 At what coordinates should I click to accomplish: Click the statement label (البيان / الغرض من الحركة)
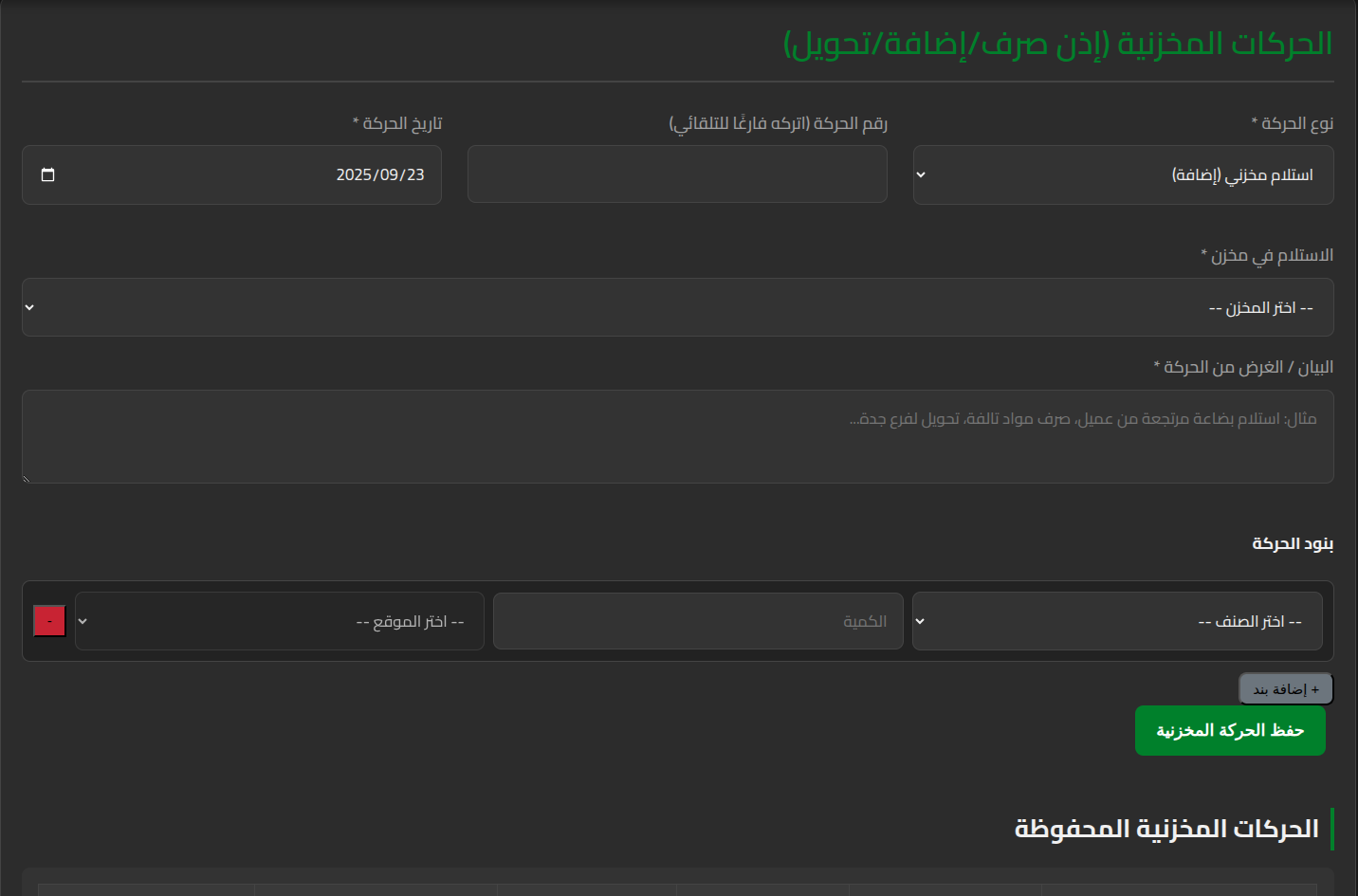pos(1243,367)
